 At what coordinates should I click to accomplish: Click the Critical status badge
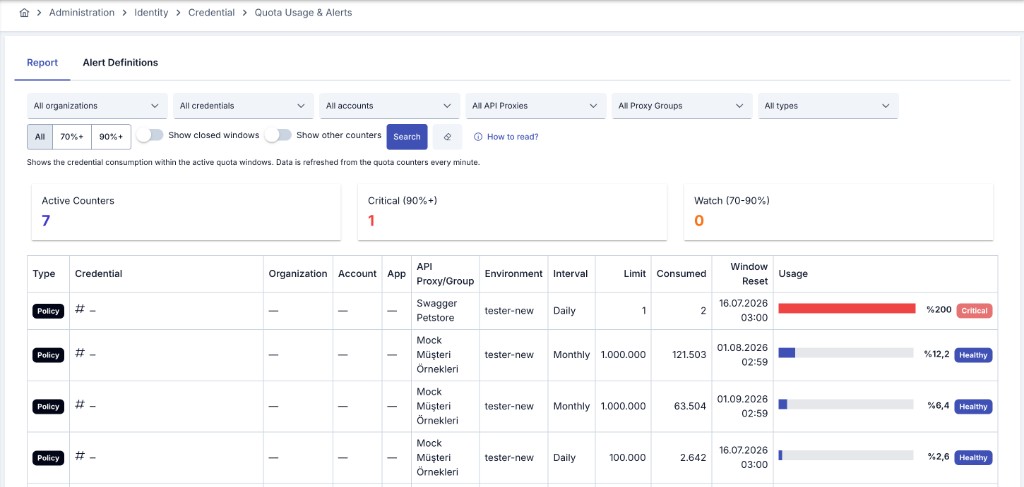point(974,311)
